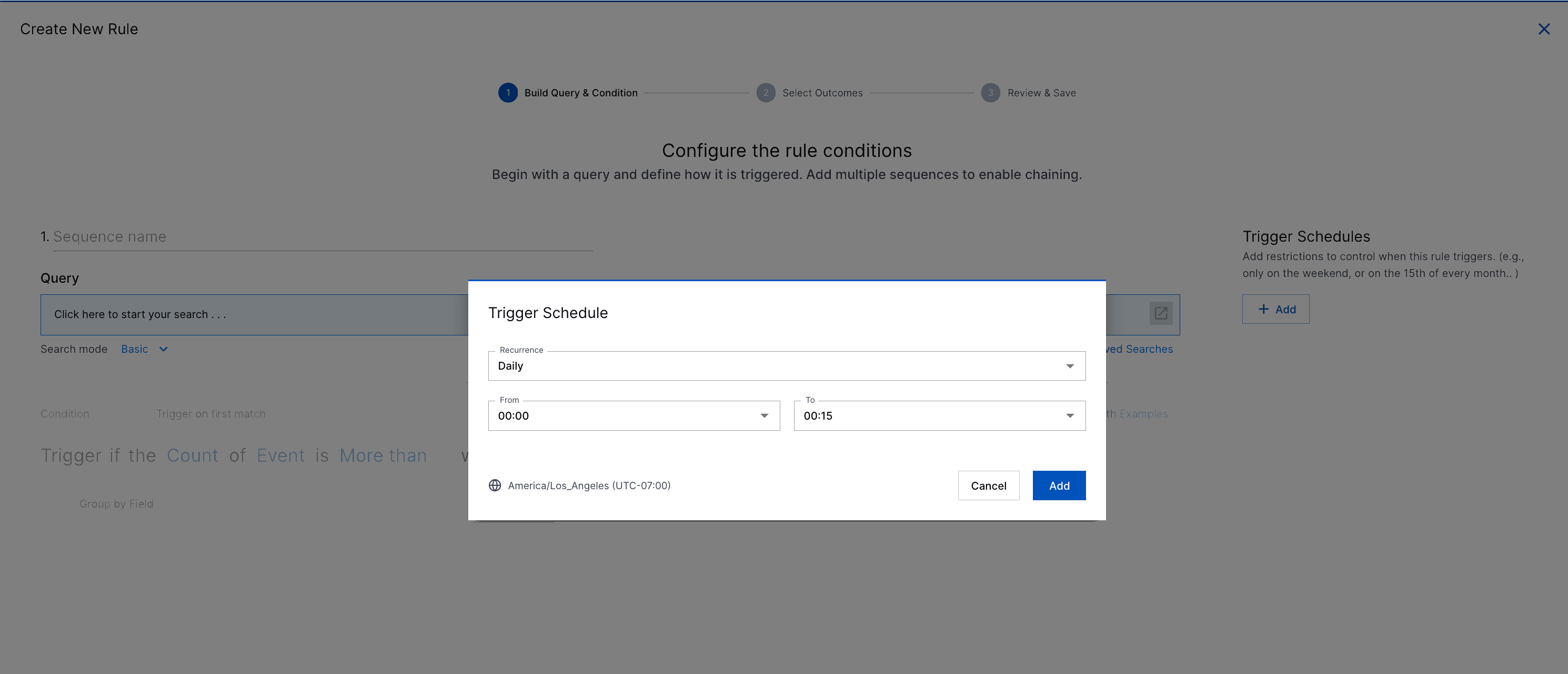Screen dimensions: 1568x674
Task: Click the globe timezone icon
Action: click(495, 485)
